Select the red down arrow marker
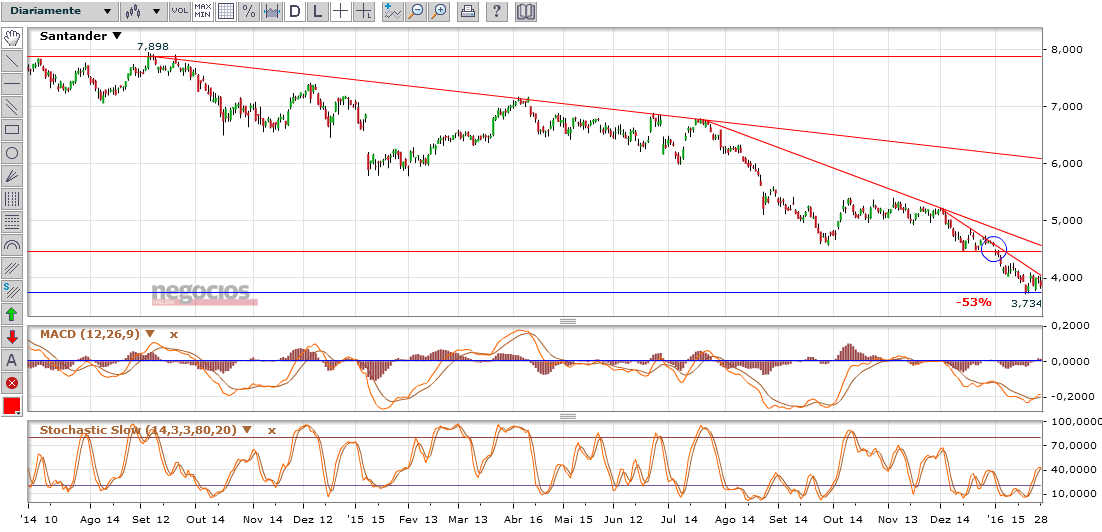The image size is (1102, 532). click(x=12, y=337)
